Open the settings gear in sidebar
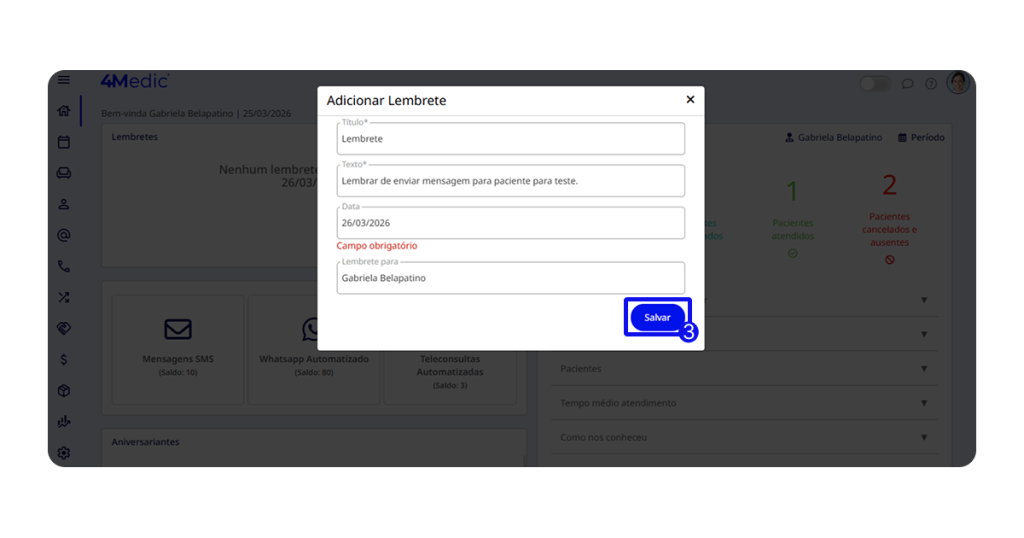The width and height of the screenshot is (1024, 538). click(x=64, y=453)
